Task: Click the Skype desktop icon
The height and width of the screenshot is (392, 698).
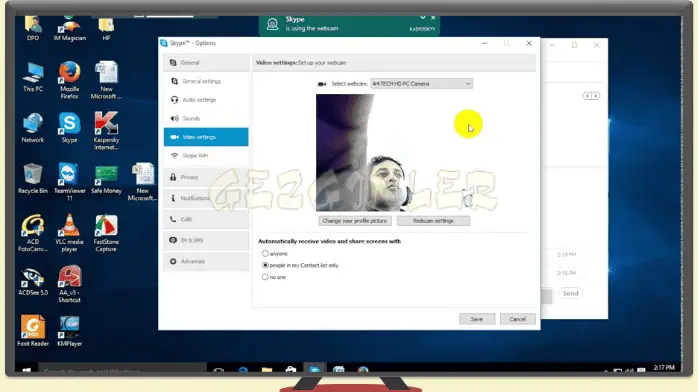Action: pyautogui.click(x=69, y=128)
